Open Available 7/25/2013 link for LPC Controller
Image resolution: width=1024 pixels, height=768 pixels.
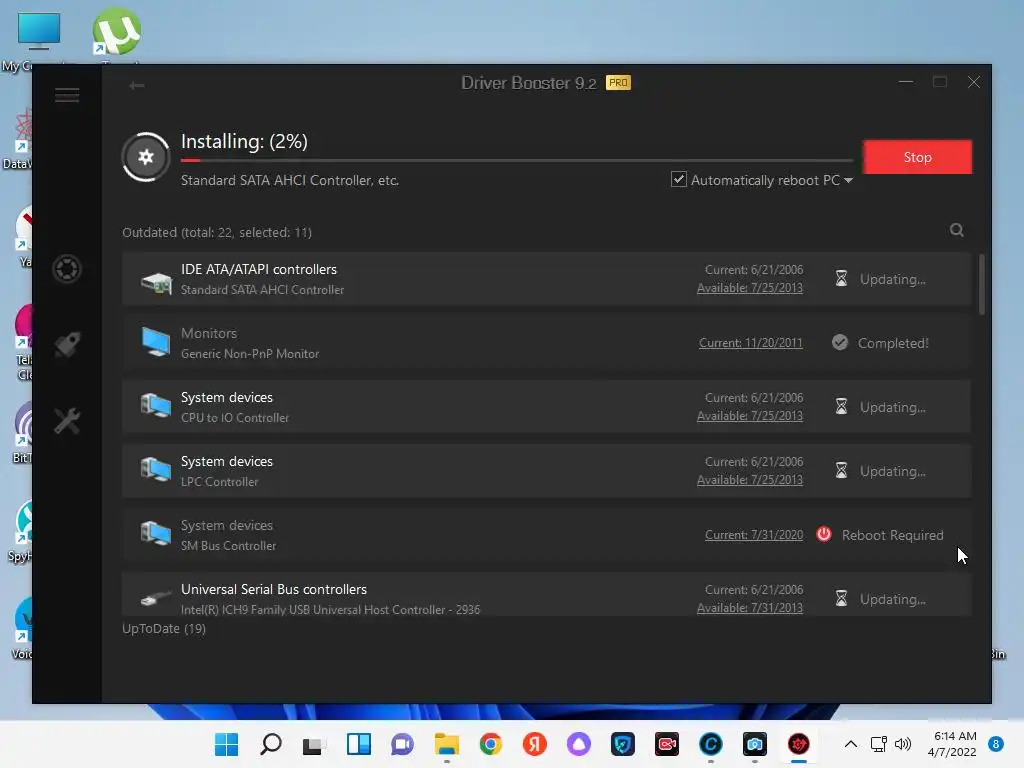coord(750,479)
